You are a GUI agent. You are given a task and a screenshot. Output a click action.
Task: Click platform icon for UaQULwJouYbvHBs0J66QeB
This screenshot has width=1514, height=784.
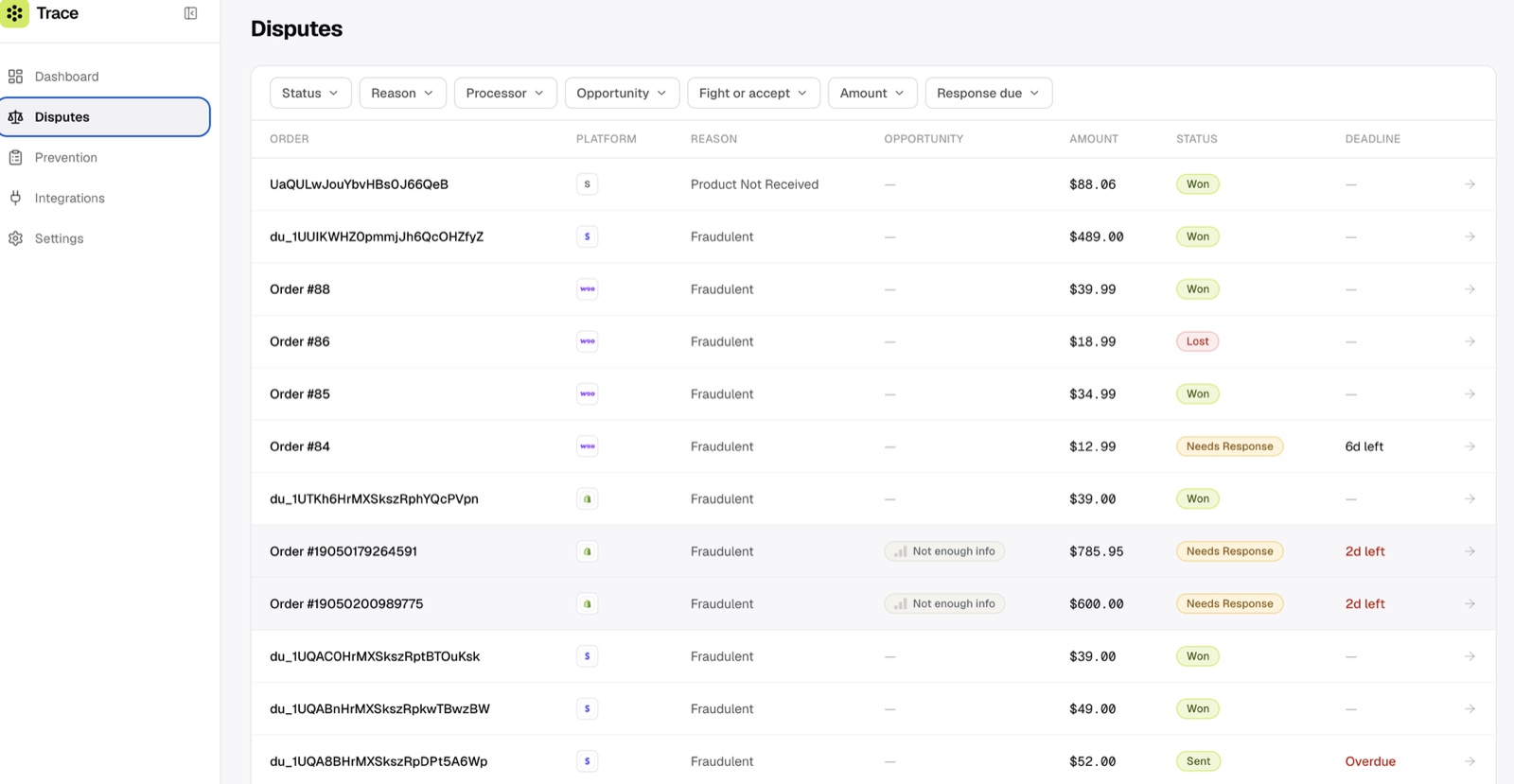[587, 184]
